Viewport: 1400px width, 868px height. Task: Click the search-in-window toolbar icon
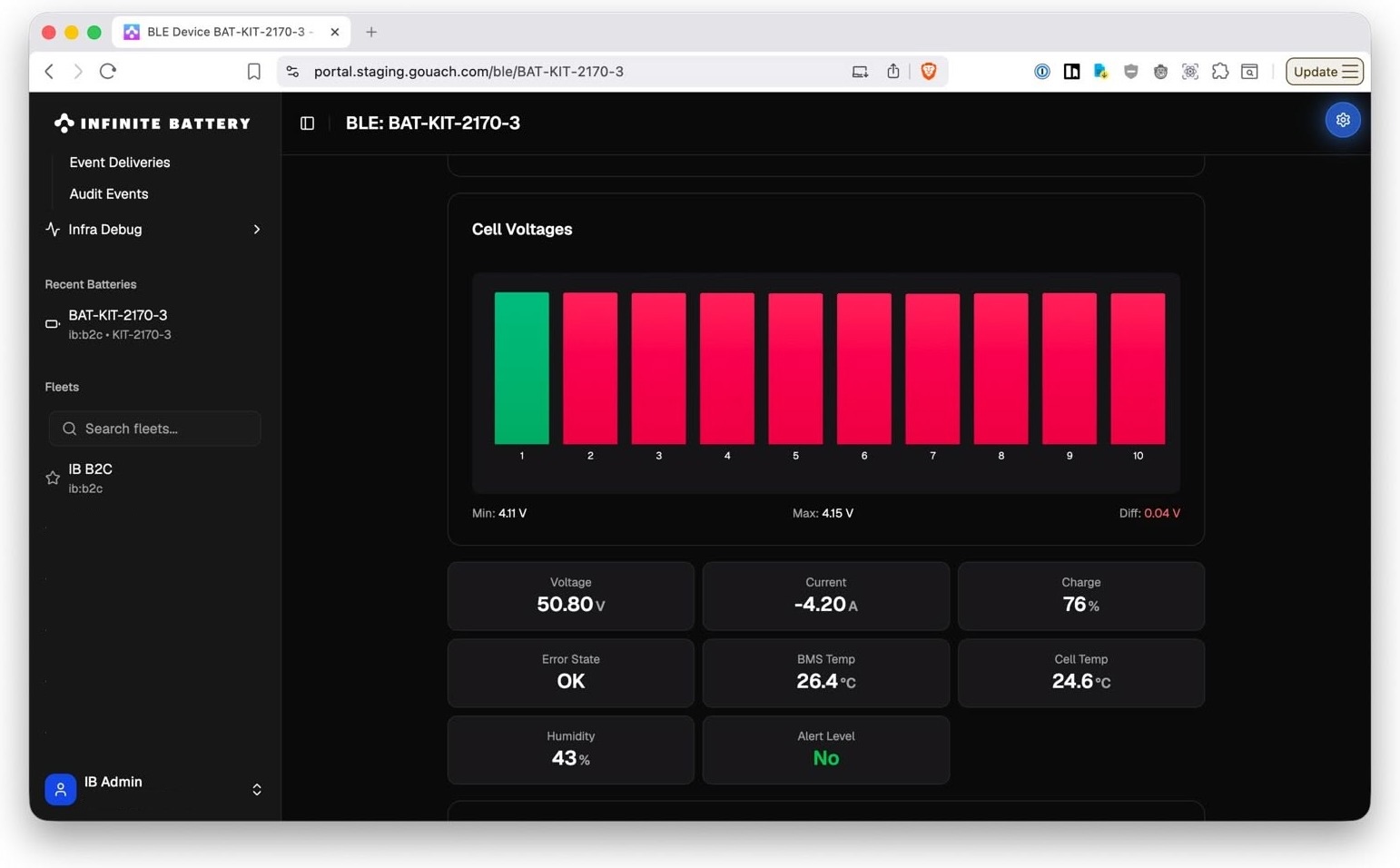[1249, 71]
